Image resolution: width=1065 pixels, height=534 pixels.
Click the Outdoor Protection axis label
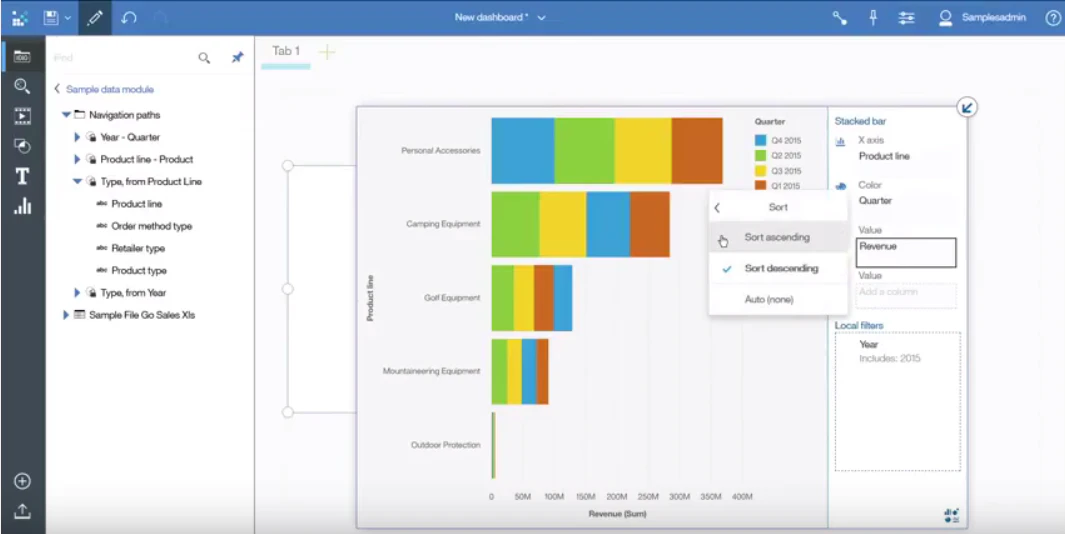click(446, 445)
